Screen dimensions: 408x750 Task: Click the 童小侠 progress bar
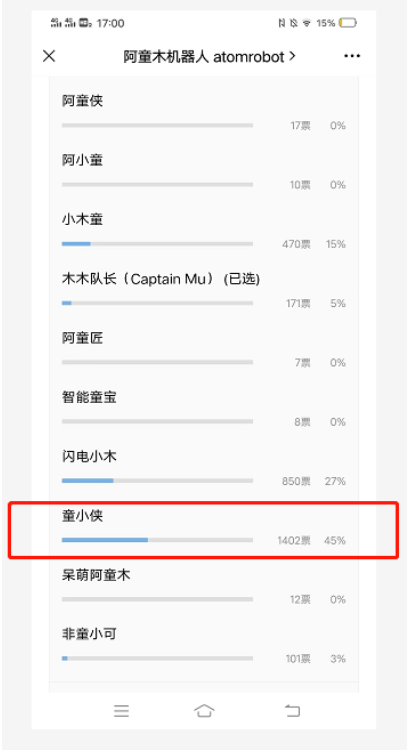(x=157, y=540)
